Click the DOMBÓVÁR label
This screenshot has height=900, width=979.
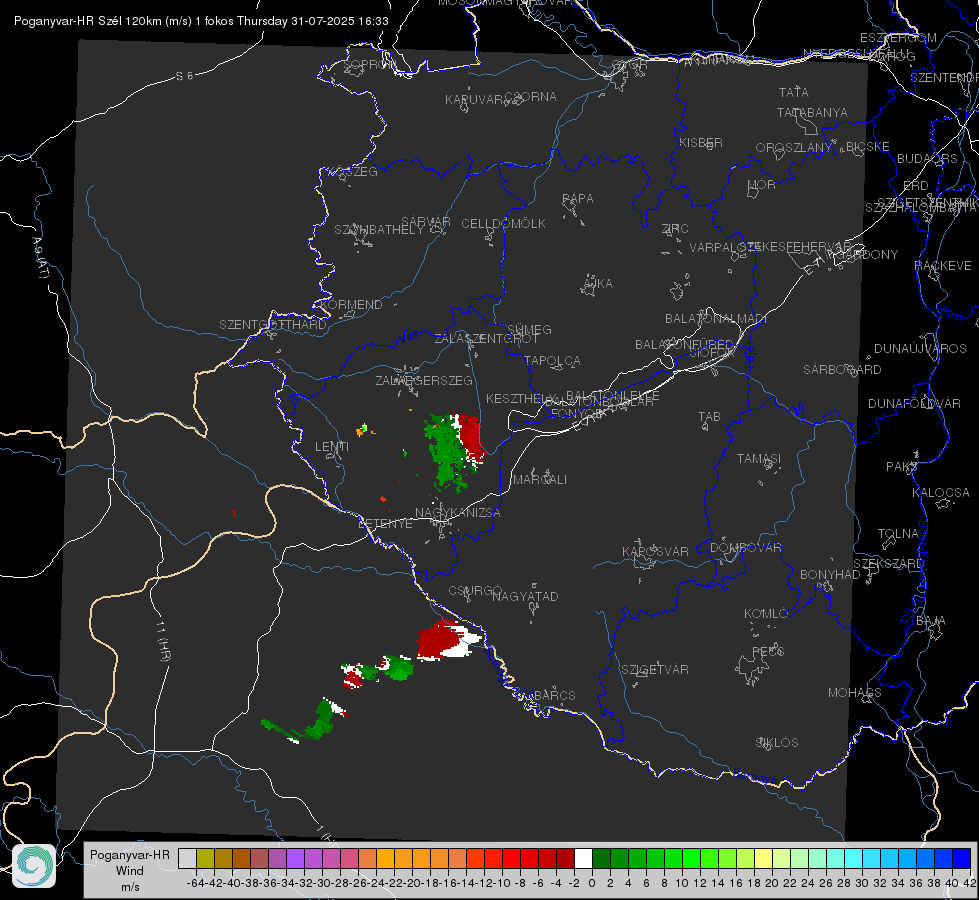tap(745, 548)
